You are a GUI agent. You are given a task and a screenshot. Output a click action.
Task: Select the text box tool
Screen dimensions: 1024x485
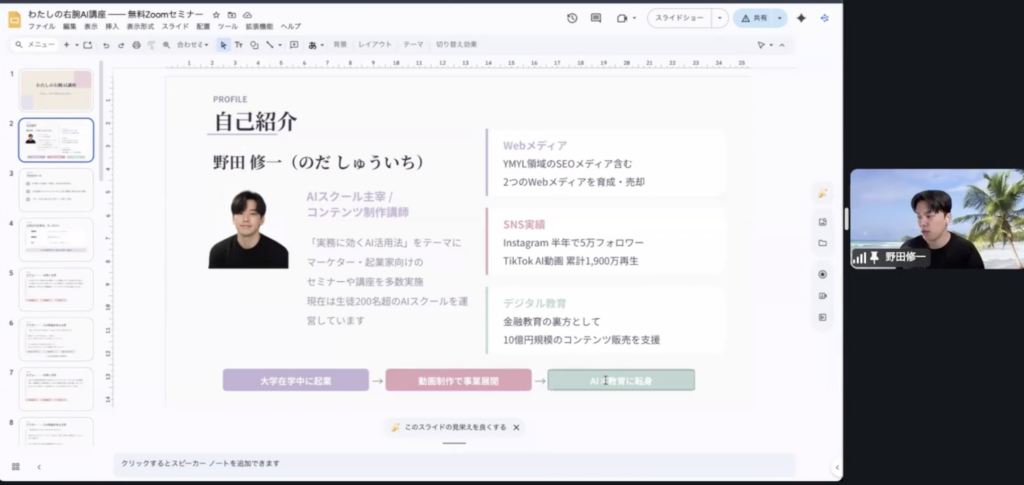[238, 45]
